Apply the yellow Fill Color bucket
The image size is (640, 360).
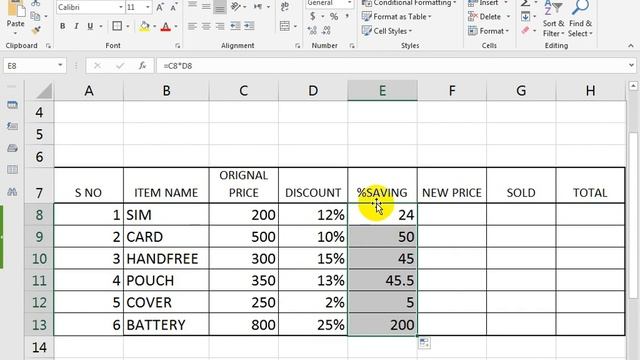(x=144, y=27)
